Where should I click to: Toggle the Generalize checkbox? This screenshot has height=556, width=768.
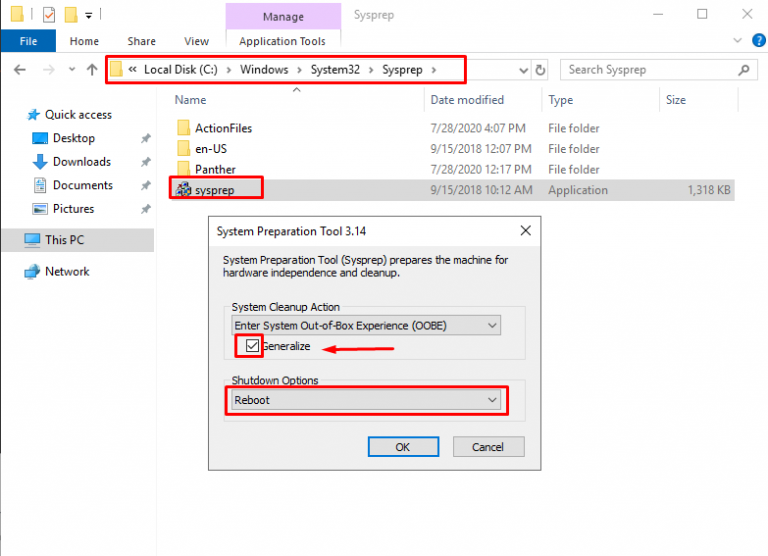pos(252,346)
